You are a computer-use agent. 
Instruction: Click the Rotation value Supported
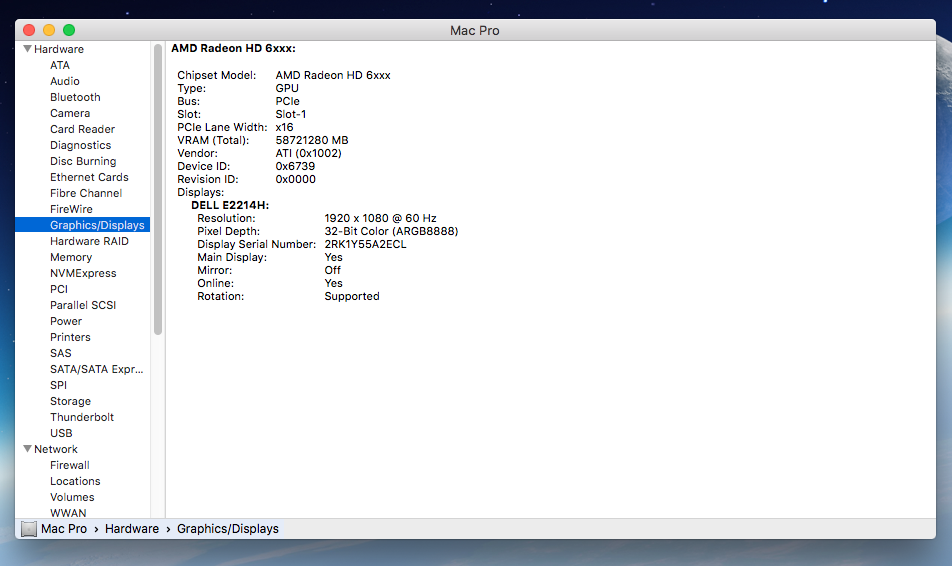352,296
